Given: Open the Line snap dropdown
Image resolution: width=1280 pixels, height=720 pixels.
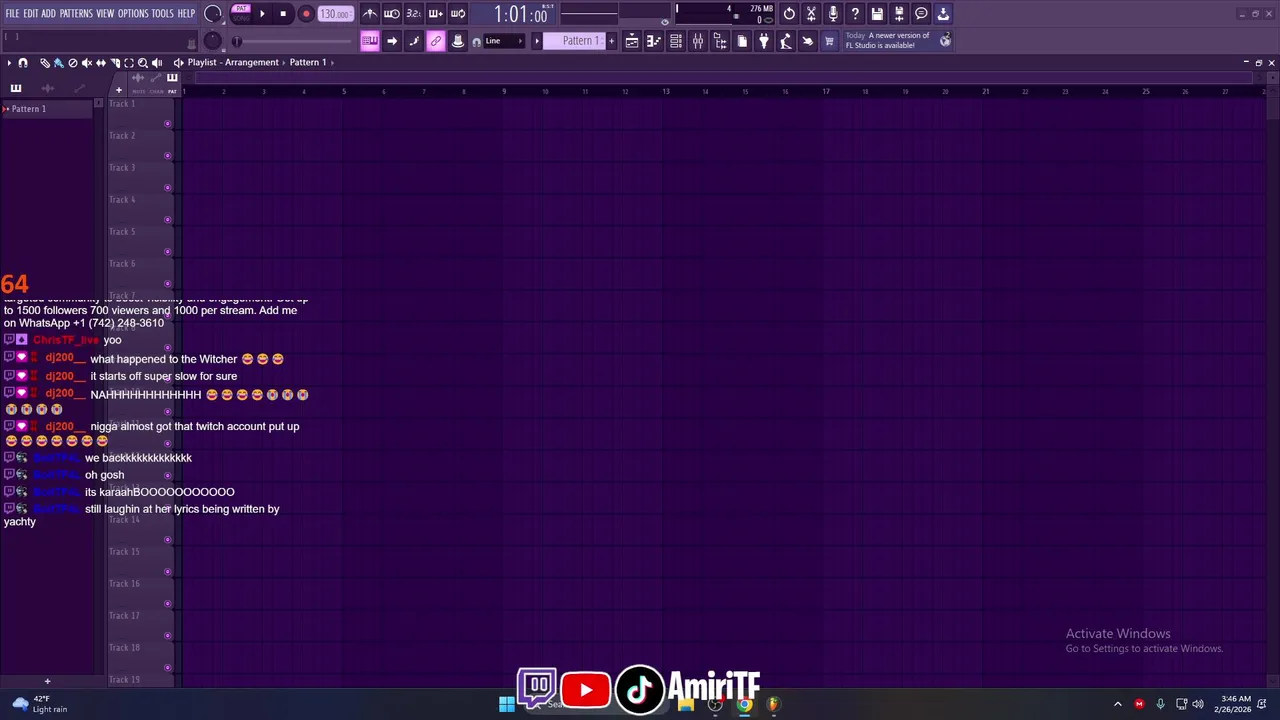Looking at the screenshot, I should pos(504,41).
